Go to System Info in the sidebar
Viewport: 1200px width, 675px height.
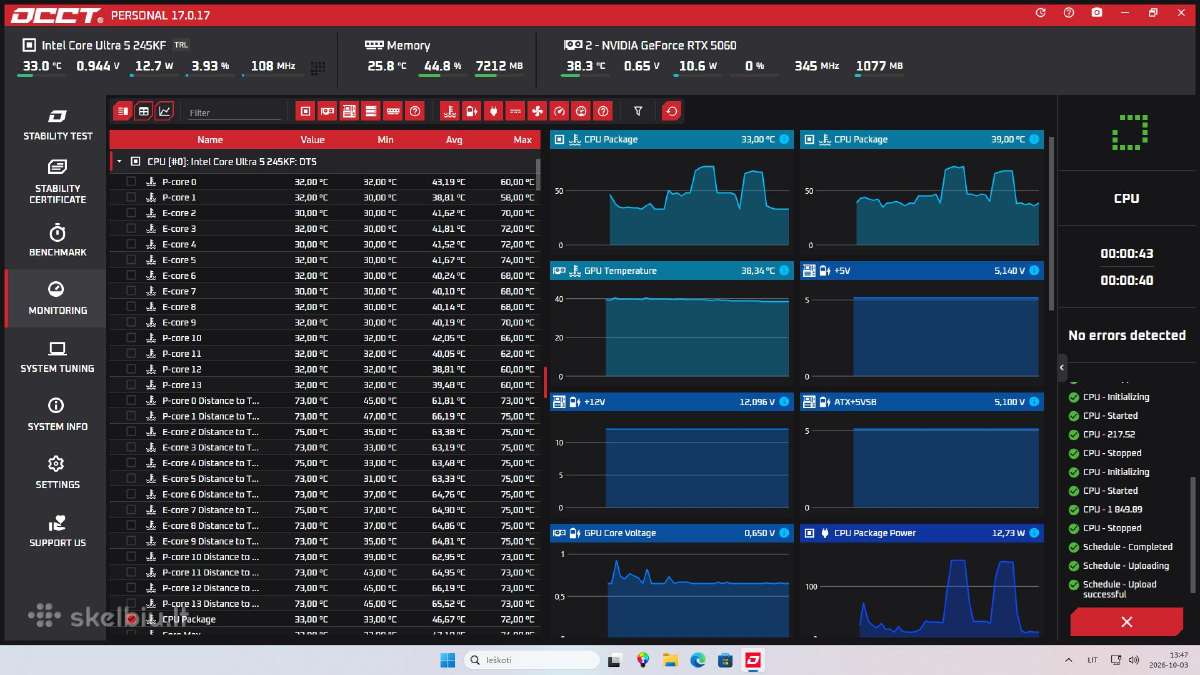(57, 414)
